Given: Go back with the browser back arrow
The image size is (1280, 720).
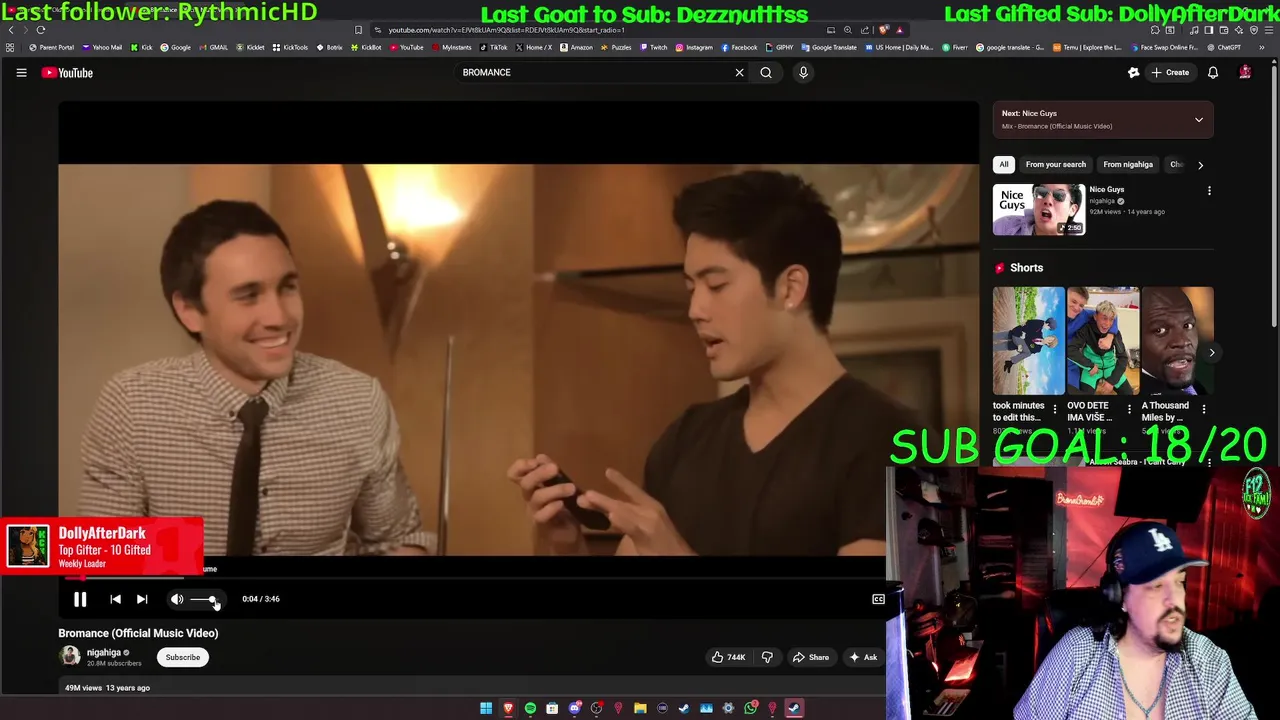Looking at the screenshot, I should pyautogui.click(x=11, y=30).
